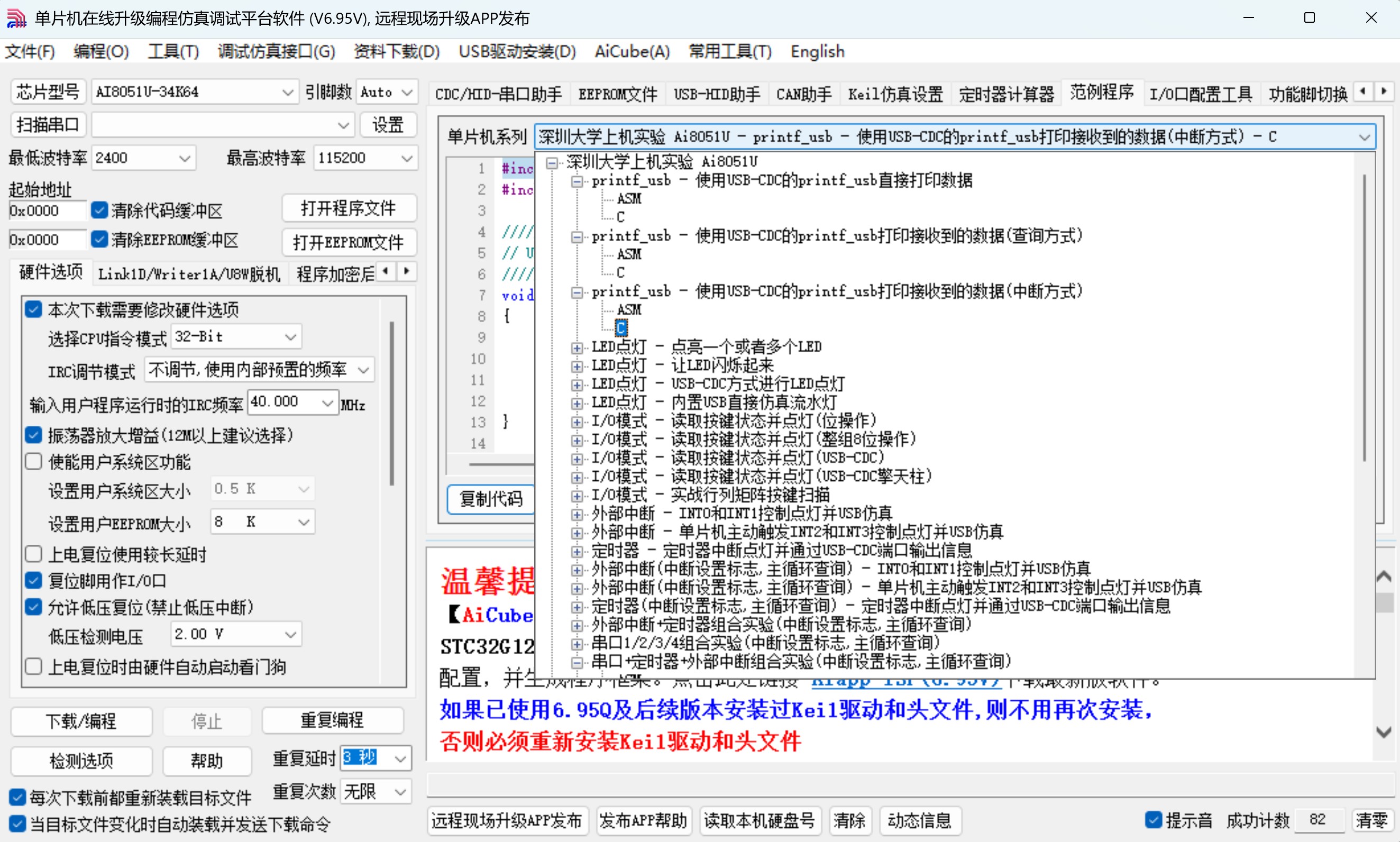Uncheck 本次下载需要修改硬件选项
1400x842 pixels.
tap(33, 309)
